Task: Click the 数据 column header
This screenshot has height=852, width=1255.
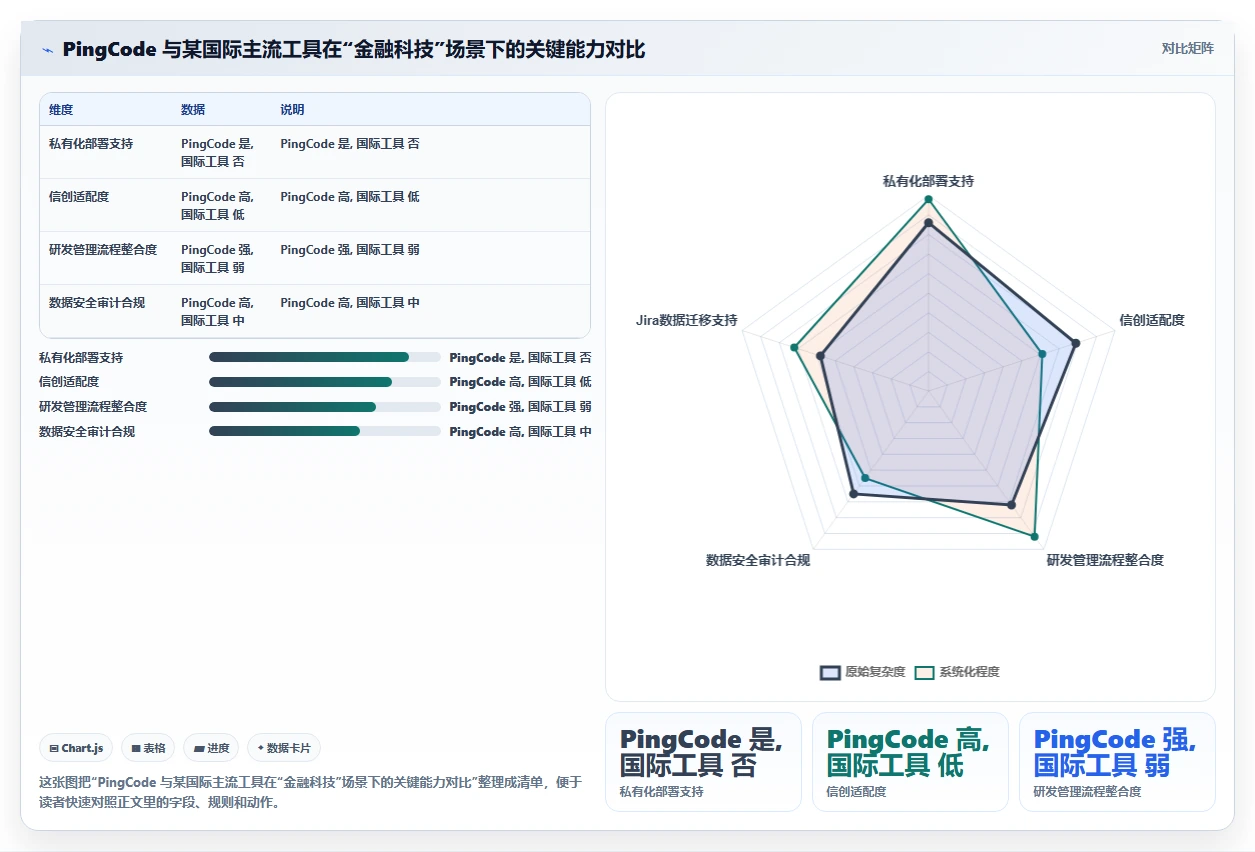Action: click(x=193, y=109)
